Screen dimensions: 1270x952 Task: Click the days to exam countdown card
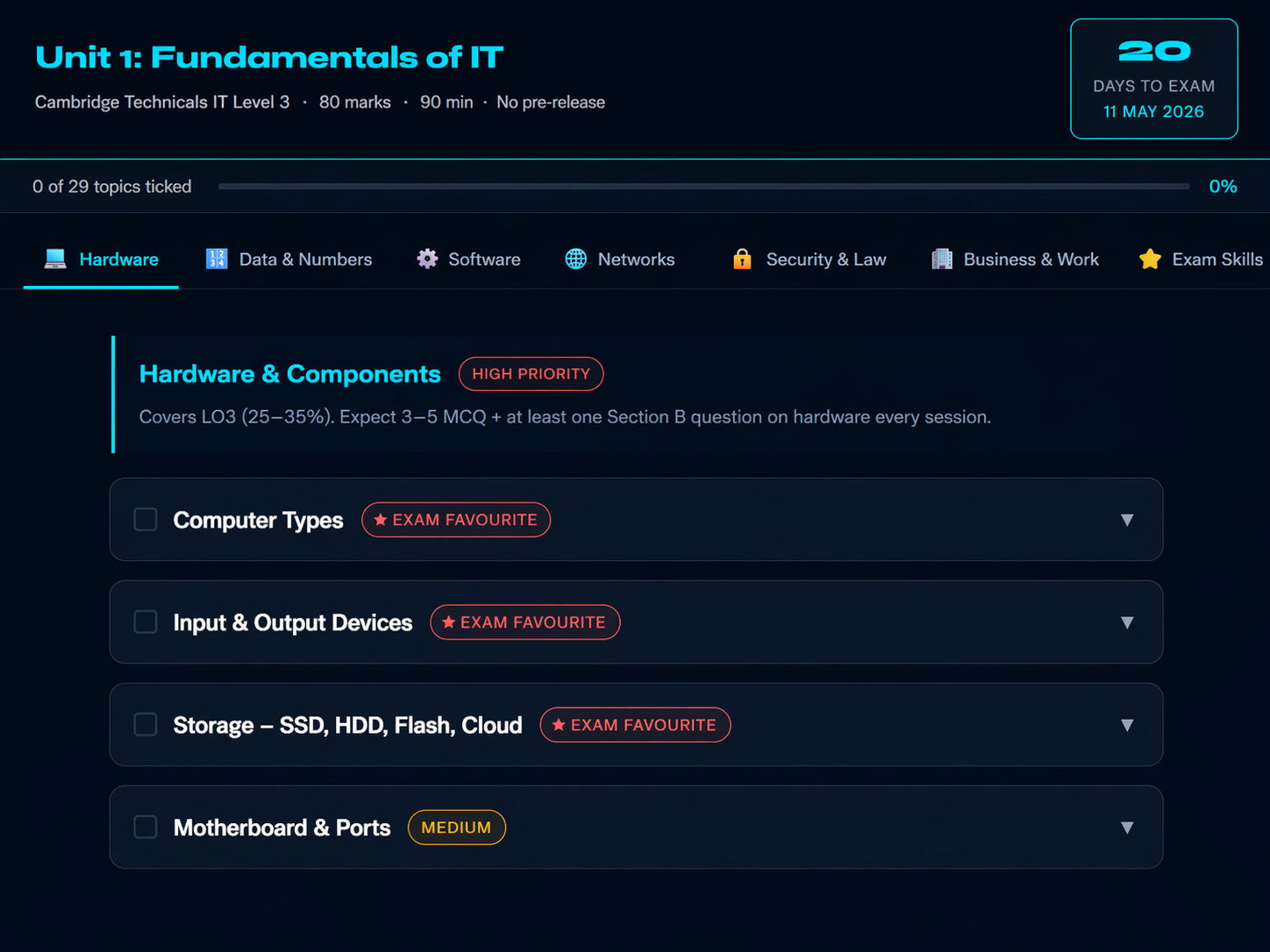[1153, 79]
